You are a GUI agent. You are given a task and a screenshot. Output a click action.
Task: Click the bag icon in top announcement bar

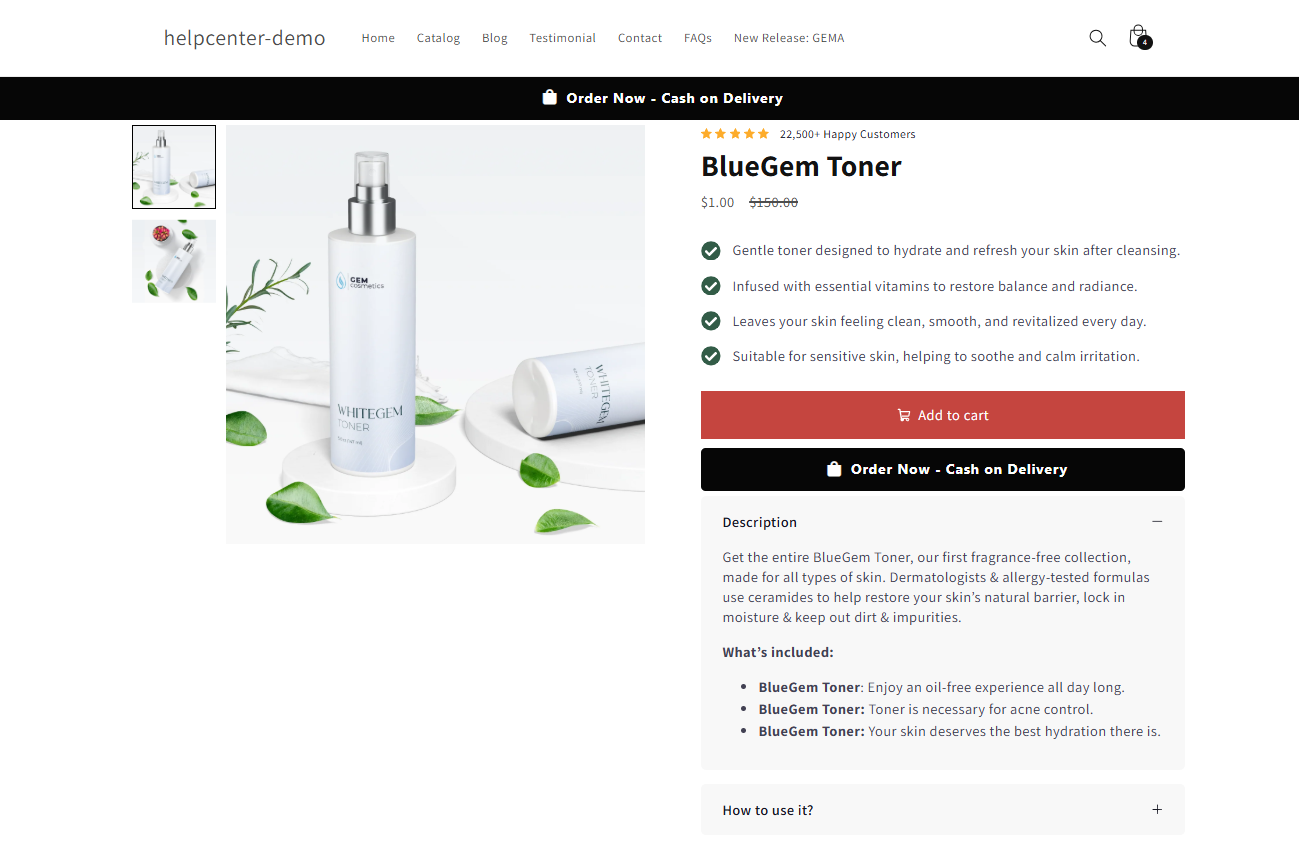click(549, 97)
